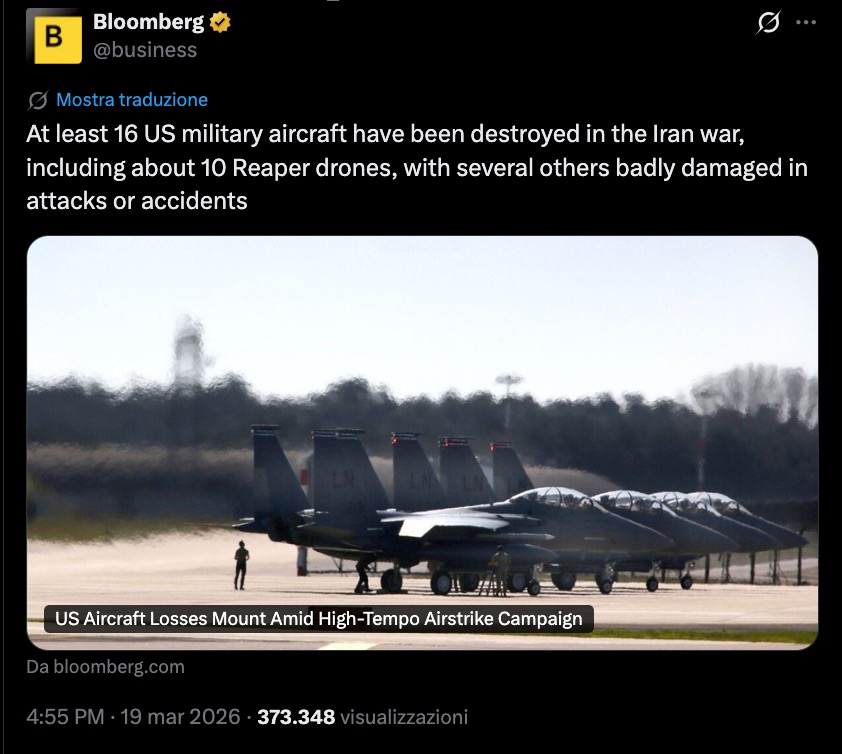Click the control tower in photo background
Screen dimensions: 842x754
coord(189,349)
